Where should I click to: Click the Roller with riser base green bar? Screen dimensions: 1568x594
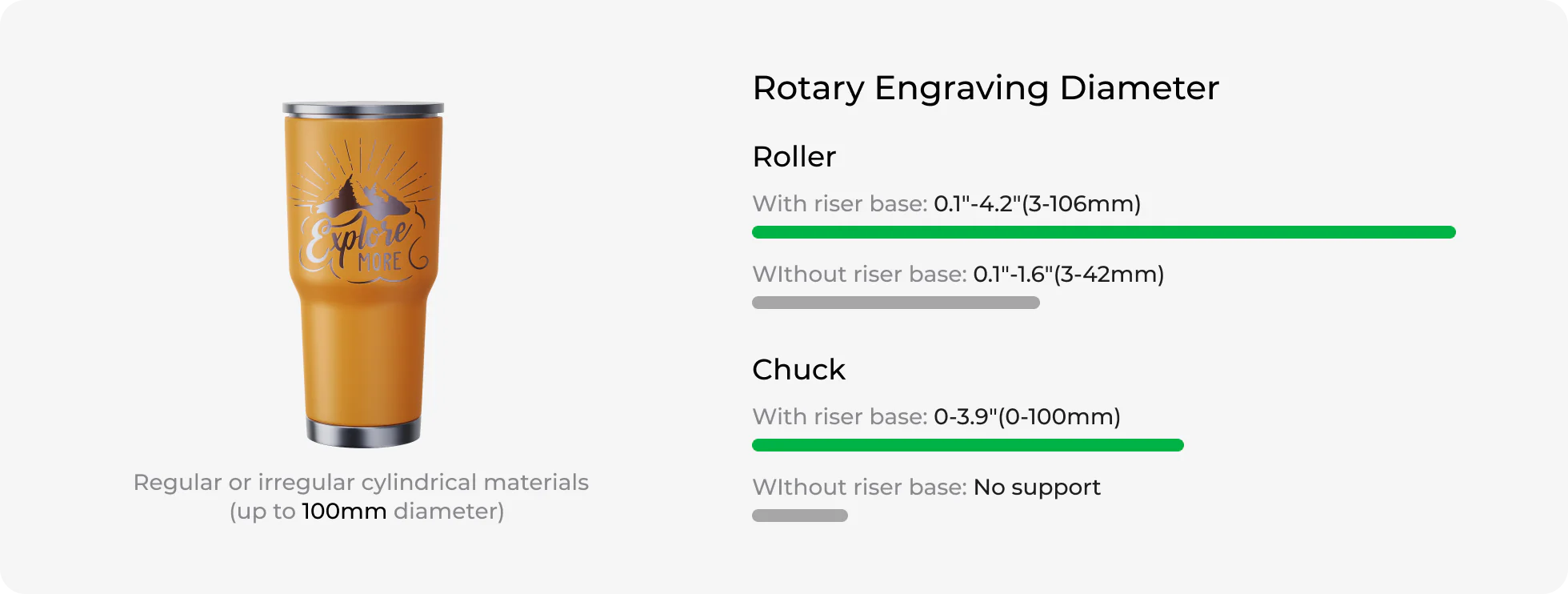(x=1103, y=232)
